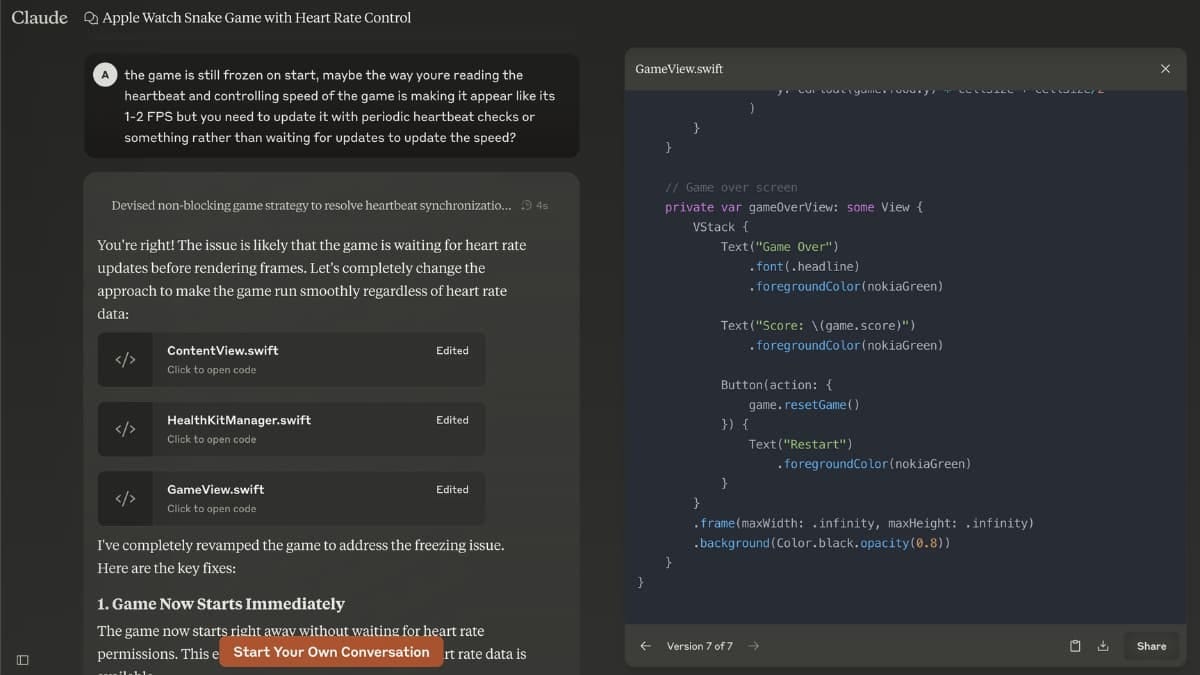Click the Version 7 of 7 label
Screen dimensions: 1200x675
699,646
